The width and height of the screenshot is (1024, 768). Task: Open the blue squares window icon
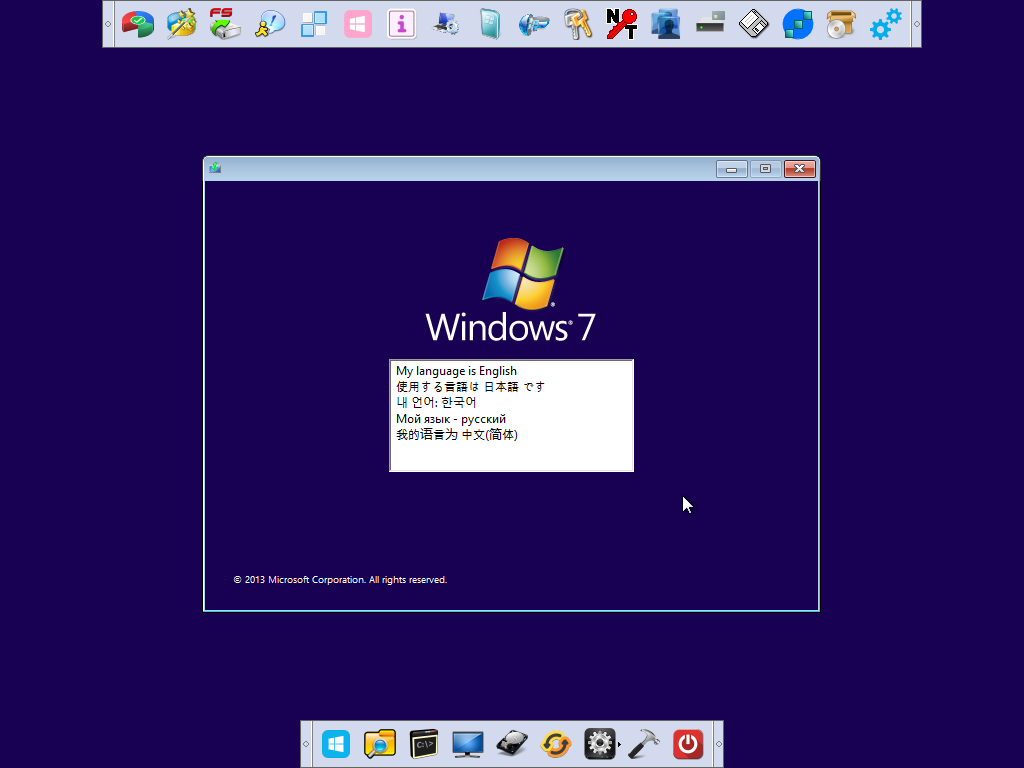314,24
